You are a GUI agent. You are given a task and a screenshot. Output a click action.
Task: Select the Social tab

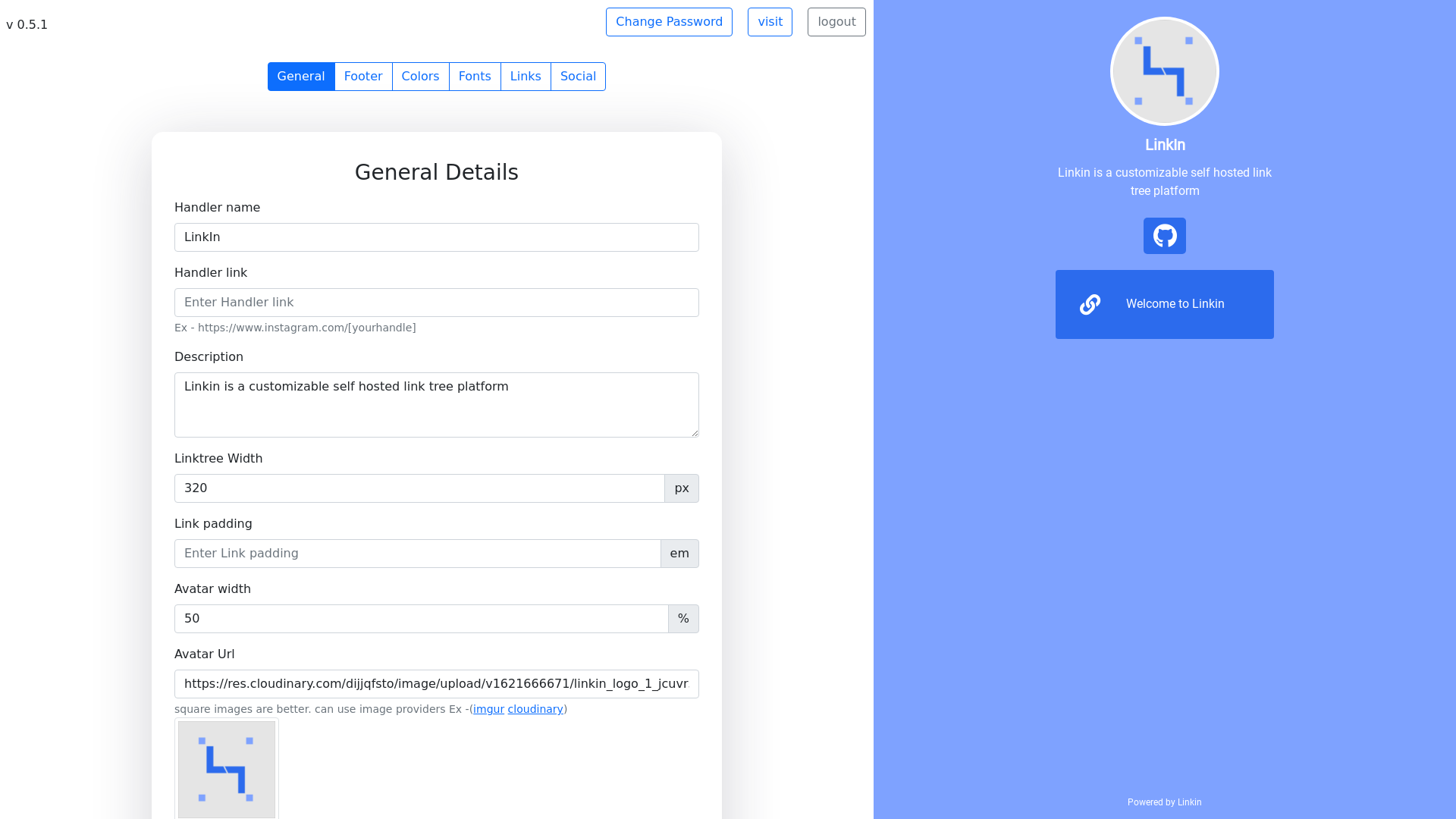[x=577, y=76]
